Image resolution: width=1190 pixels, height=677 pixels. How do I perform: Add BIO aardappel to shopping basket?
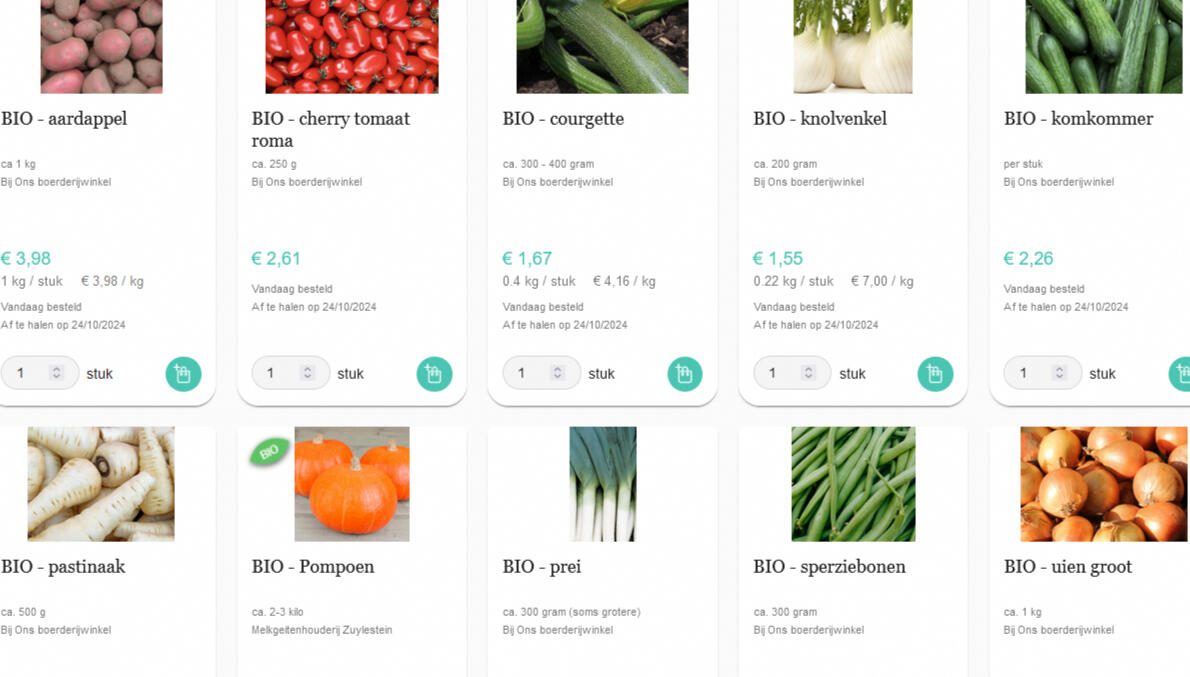[183, 374]
